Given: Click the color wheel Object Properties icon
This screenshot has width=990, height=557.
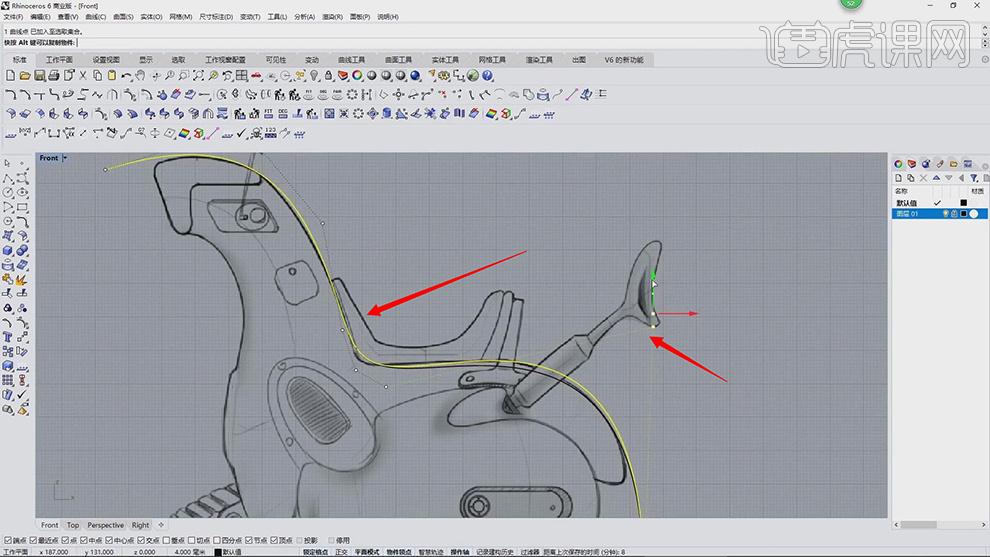Looking at the screenshot, I should pos(357,76).
